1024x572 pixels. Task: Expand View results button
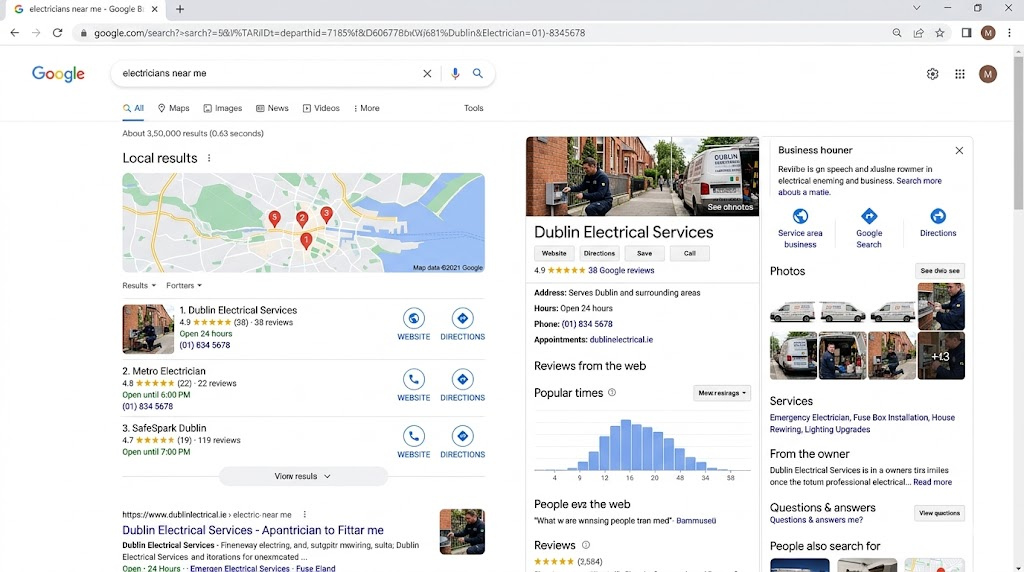coord(303,476)
